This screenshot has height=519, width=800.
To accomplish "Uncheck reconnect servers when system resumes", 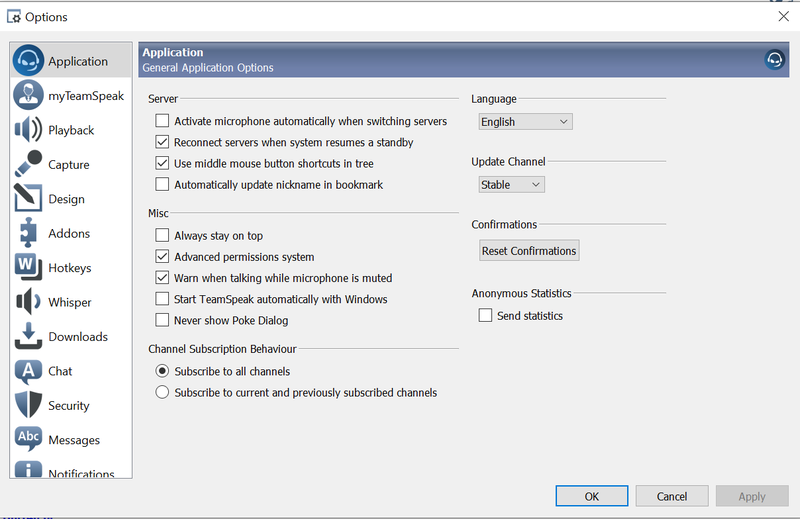I will point(162,142).
